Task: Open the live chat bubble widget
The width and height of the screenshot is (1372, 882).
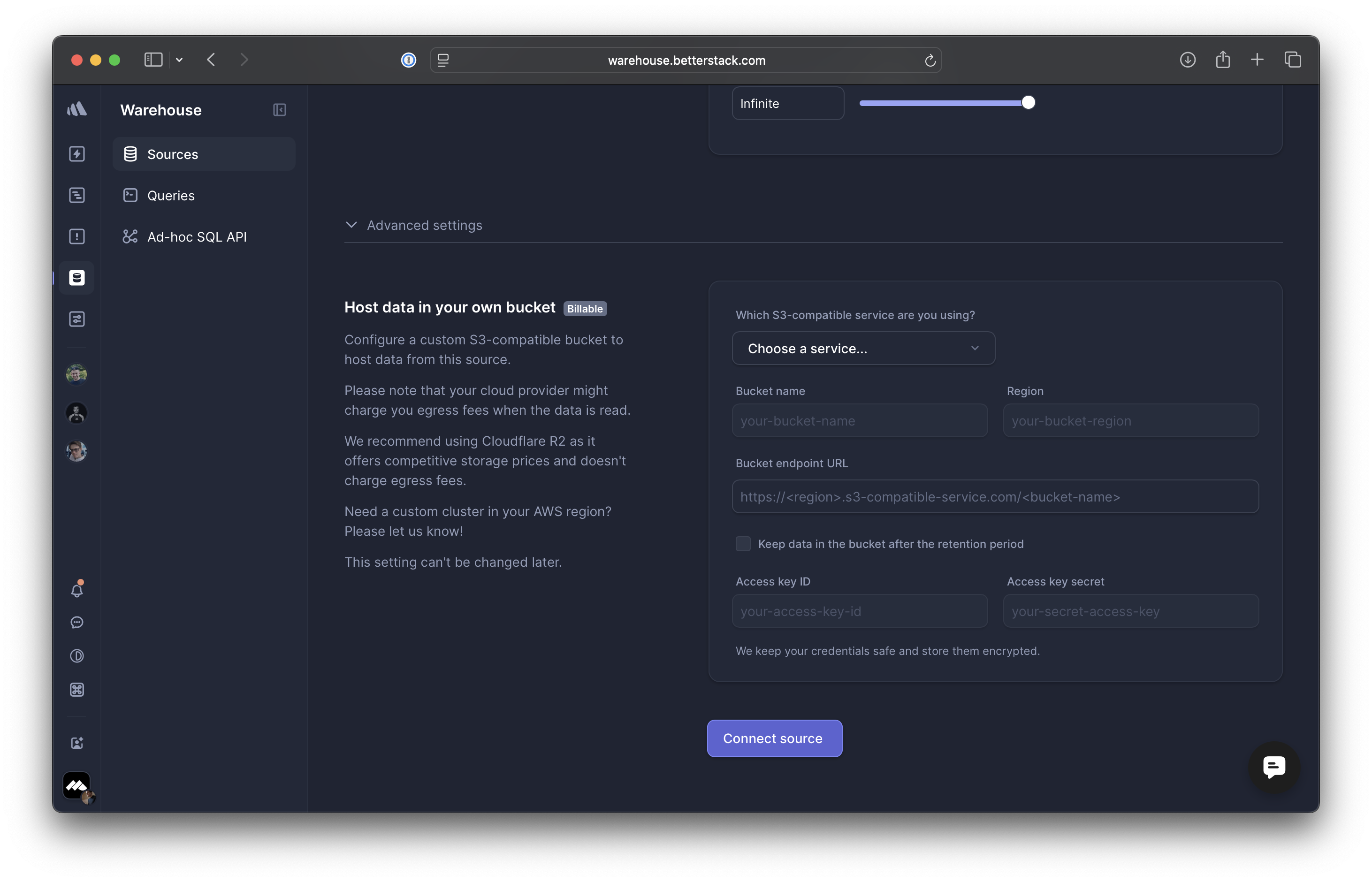Action: tap(1274, 767)
